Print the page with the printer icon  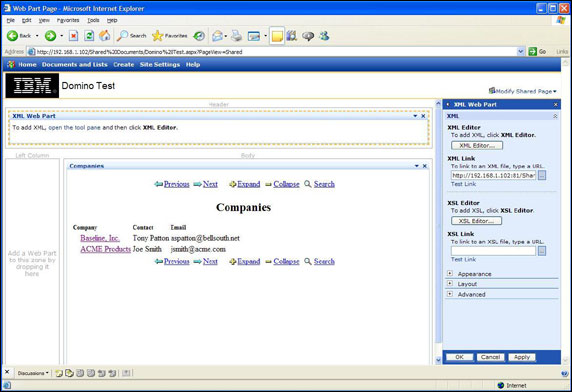coord(237,36)
